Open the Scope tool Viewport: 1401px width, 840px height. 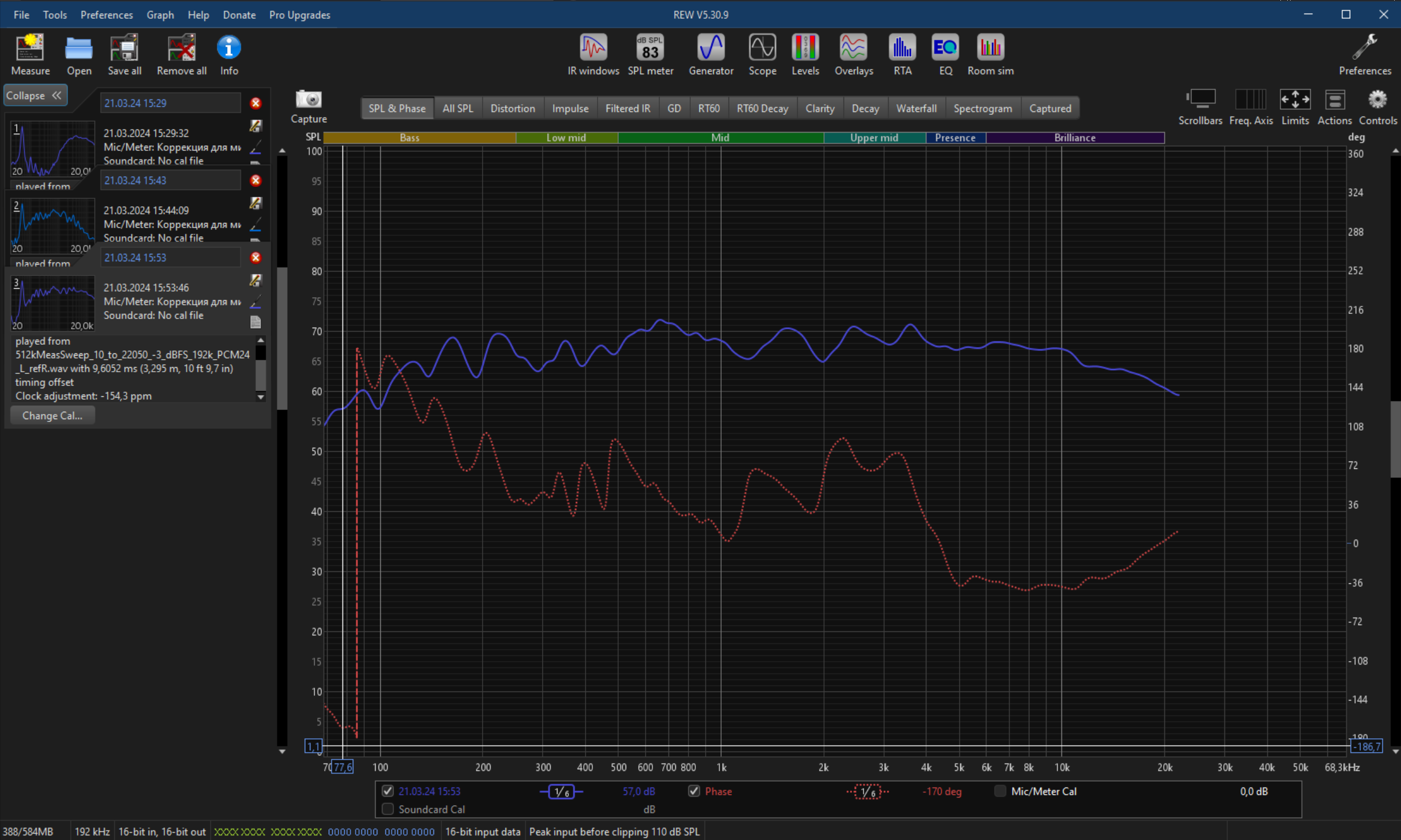pos(762,55)
